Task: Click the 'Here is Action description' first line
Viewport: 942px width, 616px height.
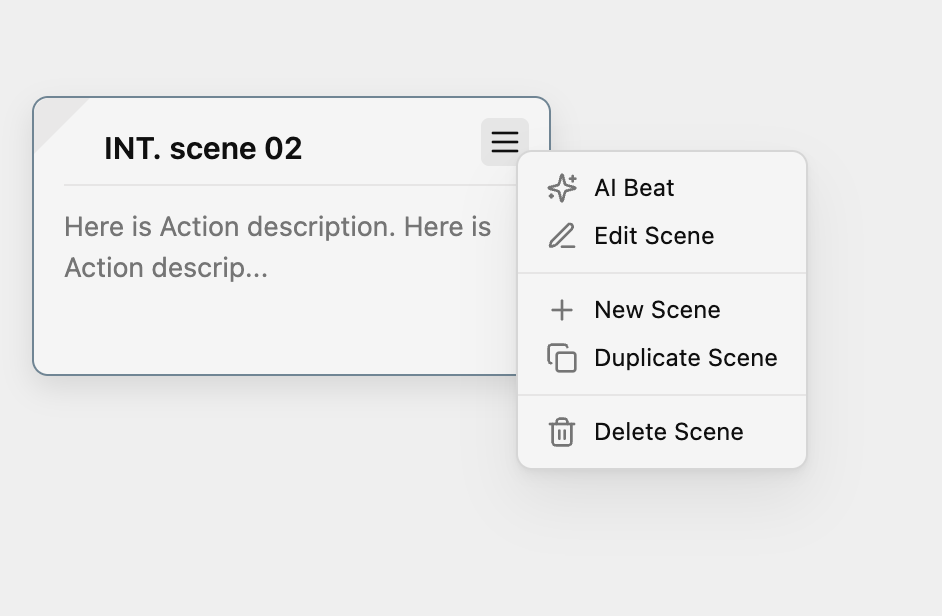Action: [278, 227]
